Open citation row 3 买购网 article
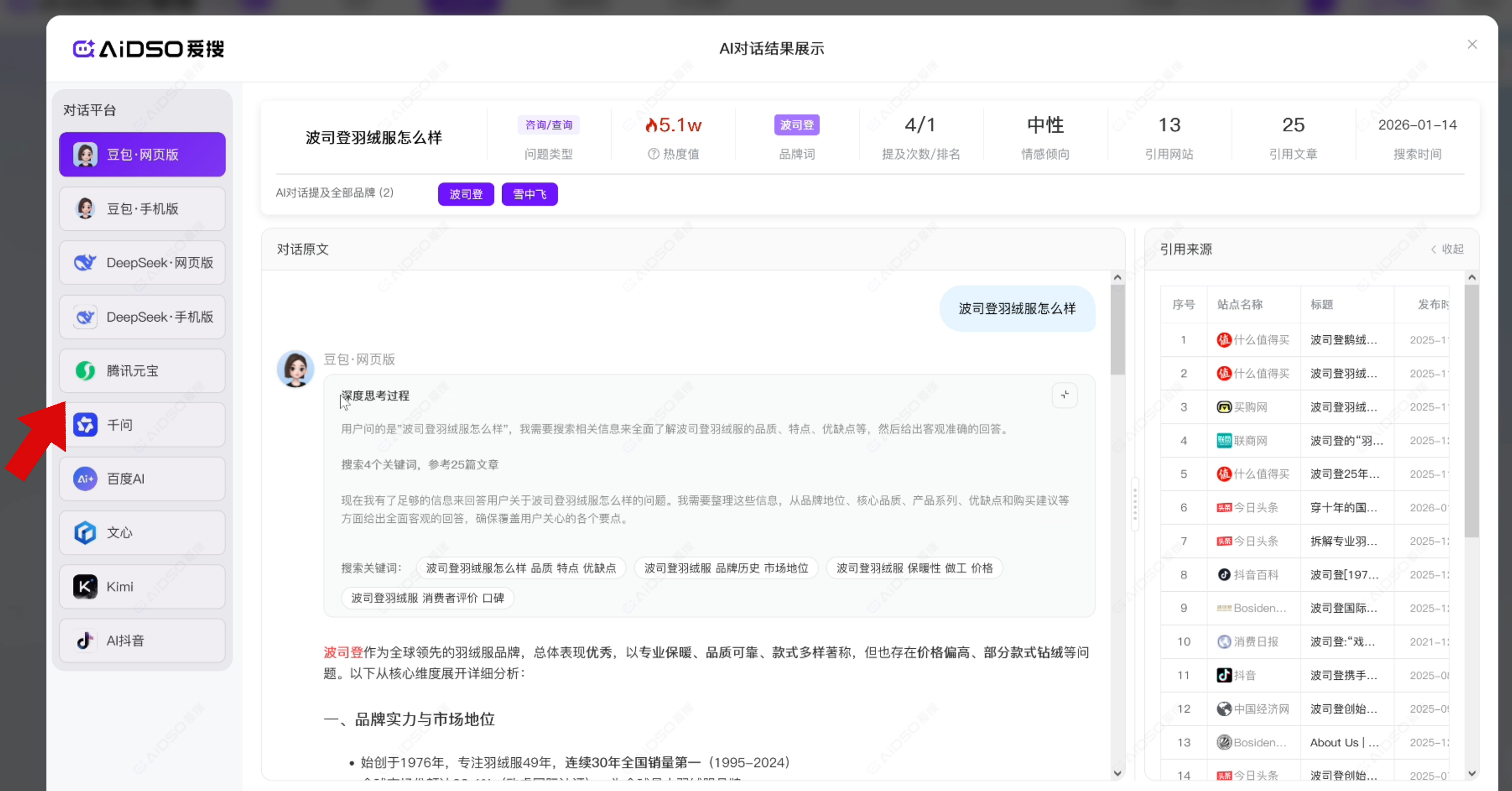This screenshot has width=1512, height=791. tap(1343, 407)
